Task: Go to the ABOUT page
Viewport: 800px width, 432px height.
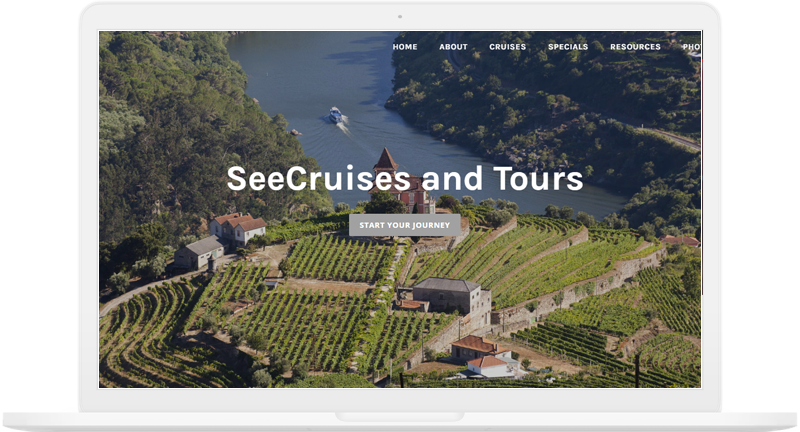Action: pyautogui.click(x=453, y=46)
